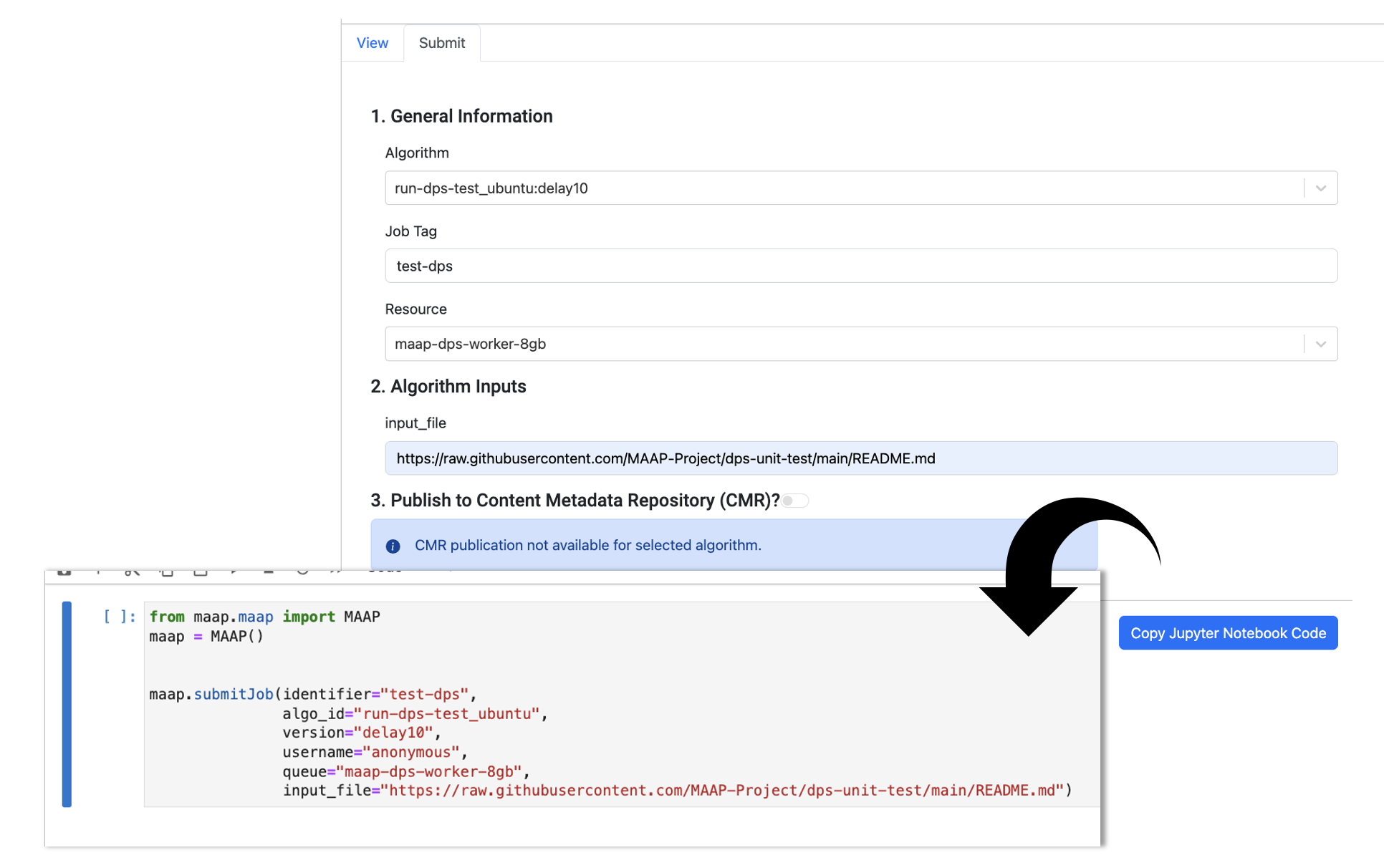Click the Job Tag input field

861,266
